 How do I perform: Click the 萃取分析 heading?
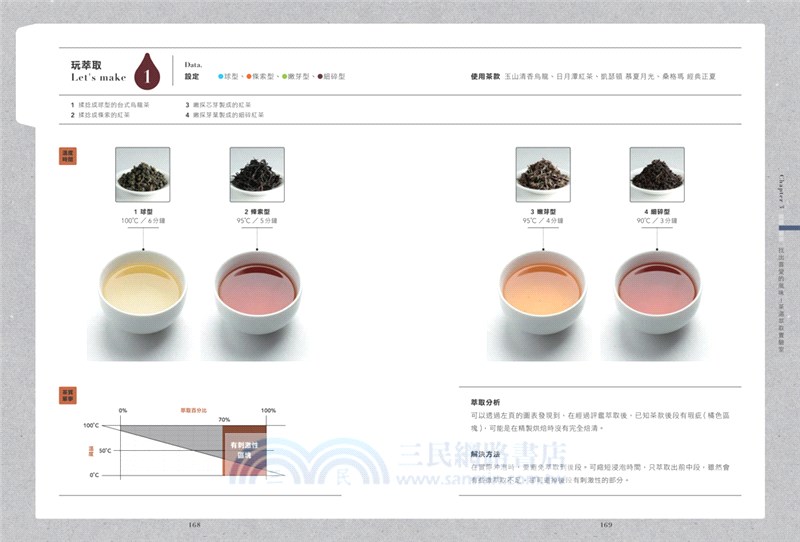485,403
